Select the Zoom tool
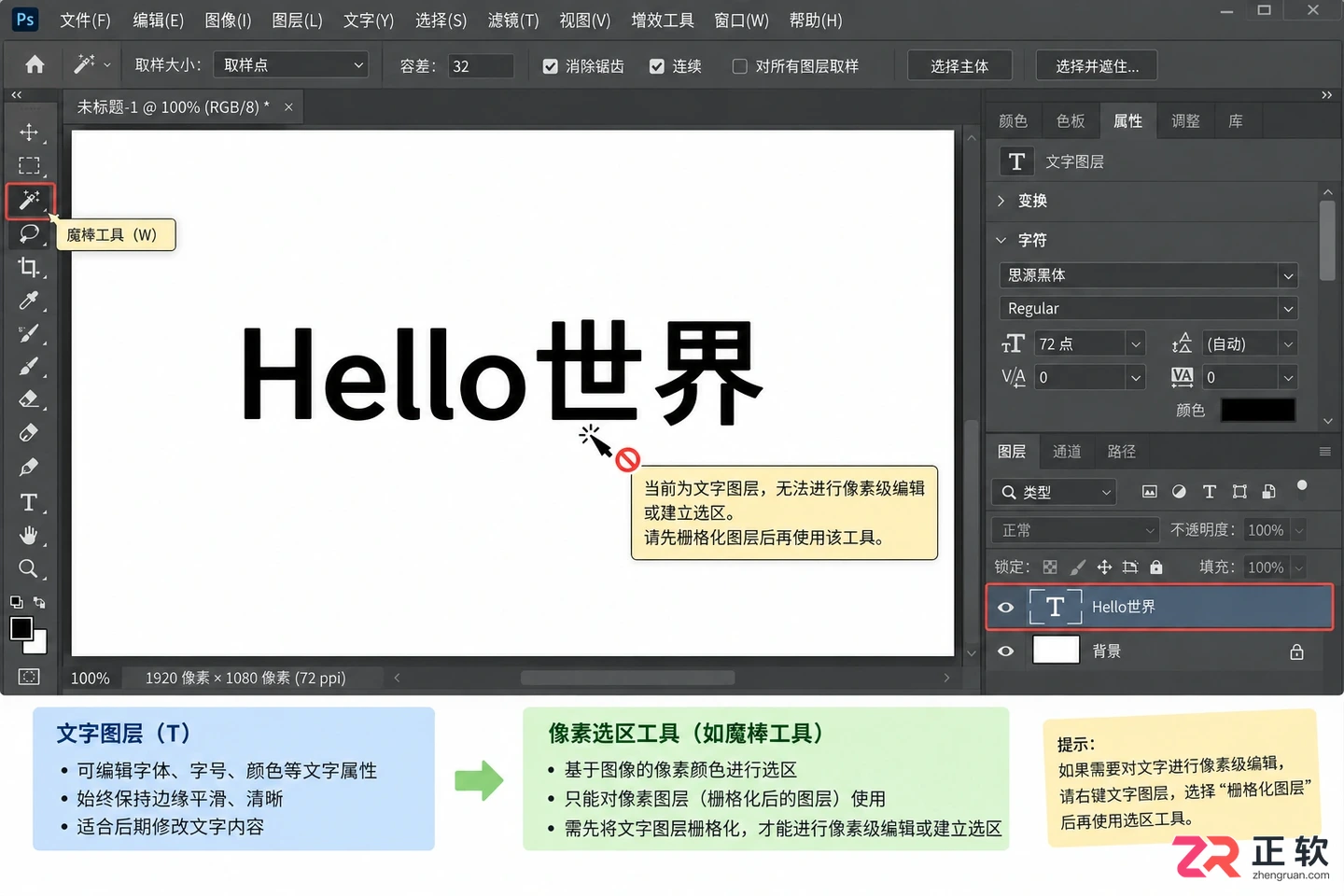 pyautogui.click(x=29, y=568)
